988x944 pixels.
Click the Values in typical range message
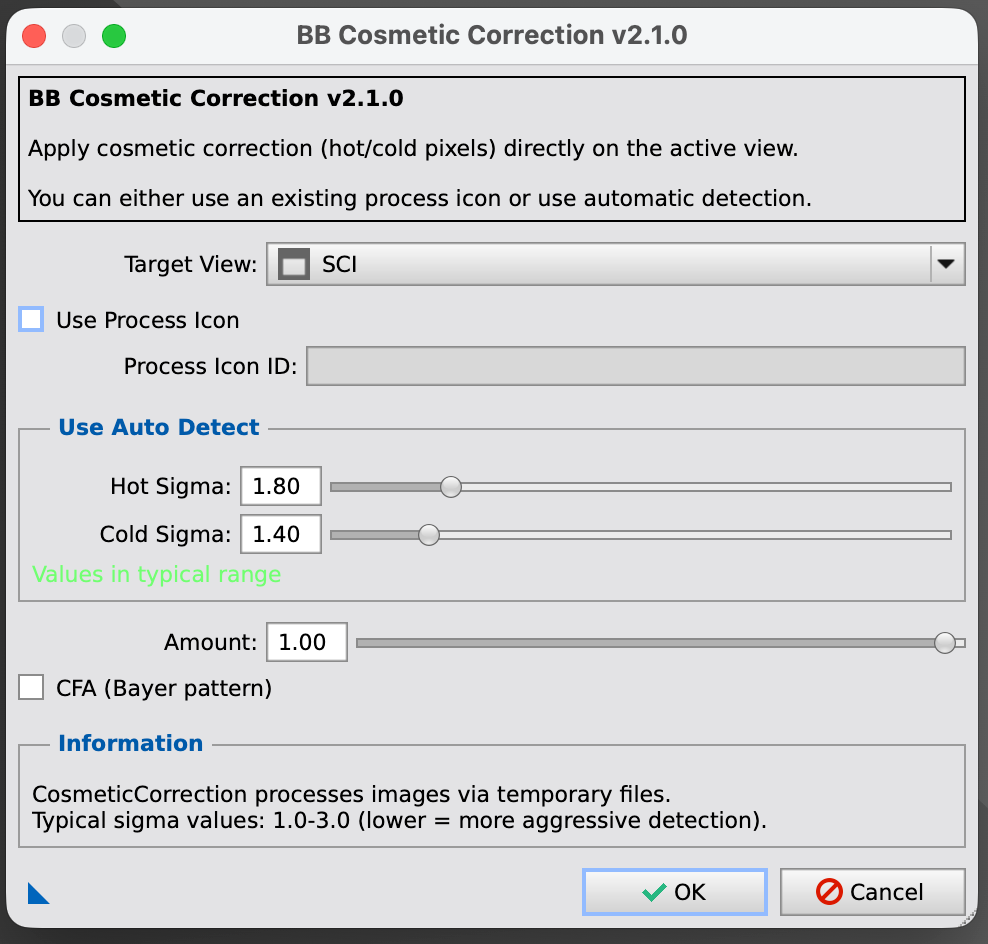pos(156,575)
